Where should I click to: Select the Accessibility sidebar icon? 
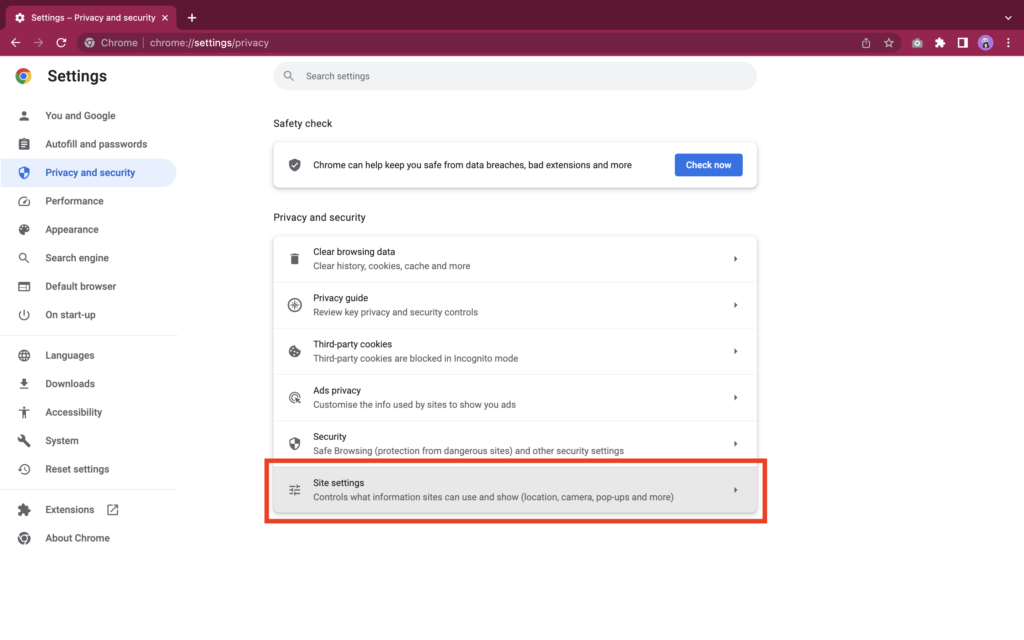click(x=24, y=412)
